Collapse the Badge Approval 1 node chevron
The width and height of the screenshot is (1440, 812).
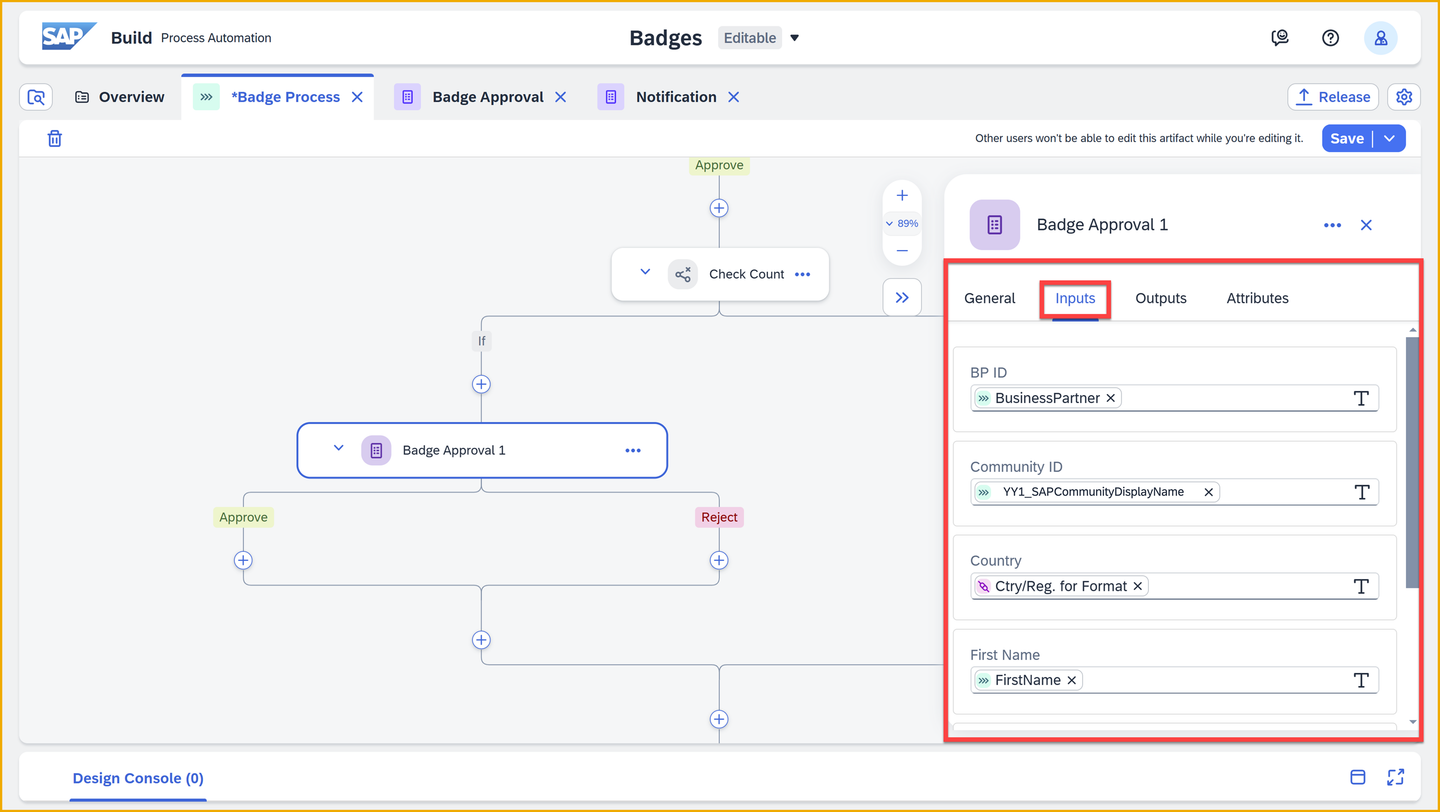tap(338, 449)
